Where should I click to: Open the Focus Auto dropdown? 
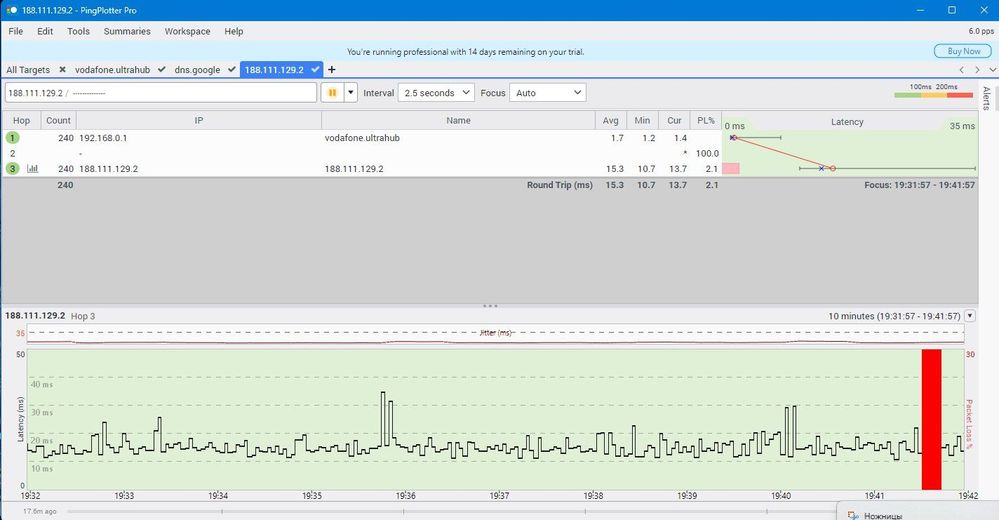click(547, 92)
